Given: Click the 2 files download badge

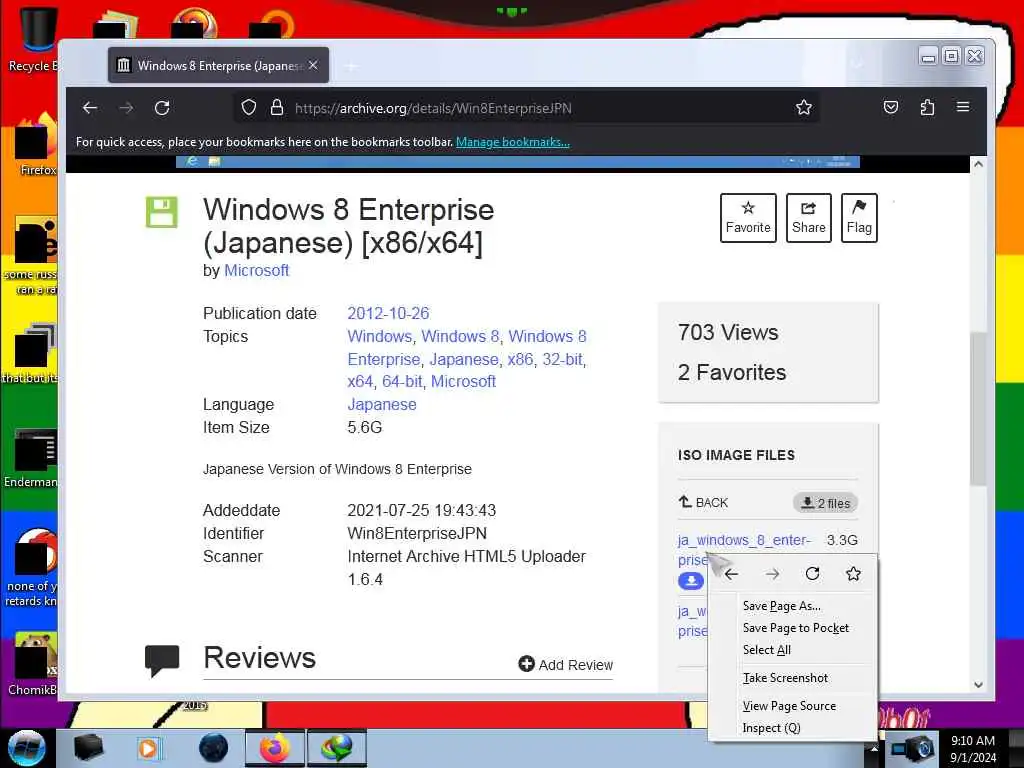Looking at the screenshot, I should pos(825,503).
